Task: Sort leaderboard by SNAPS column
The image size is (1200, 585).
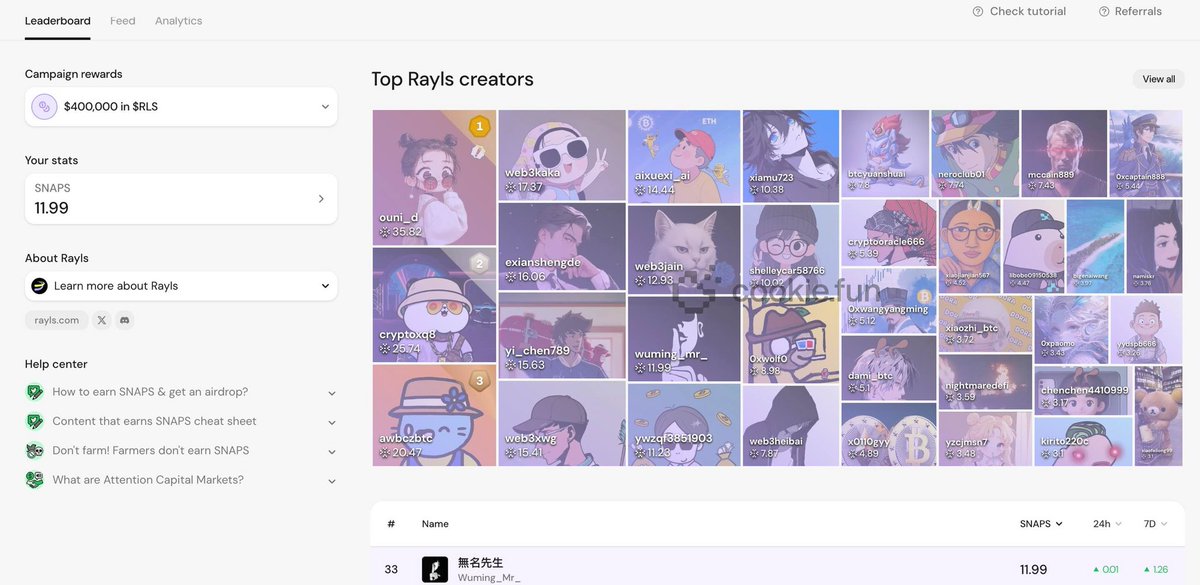Action: (x=1041, y=524)
